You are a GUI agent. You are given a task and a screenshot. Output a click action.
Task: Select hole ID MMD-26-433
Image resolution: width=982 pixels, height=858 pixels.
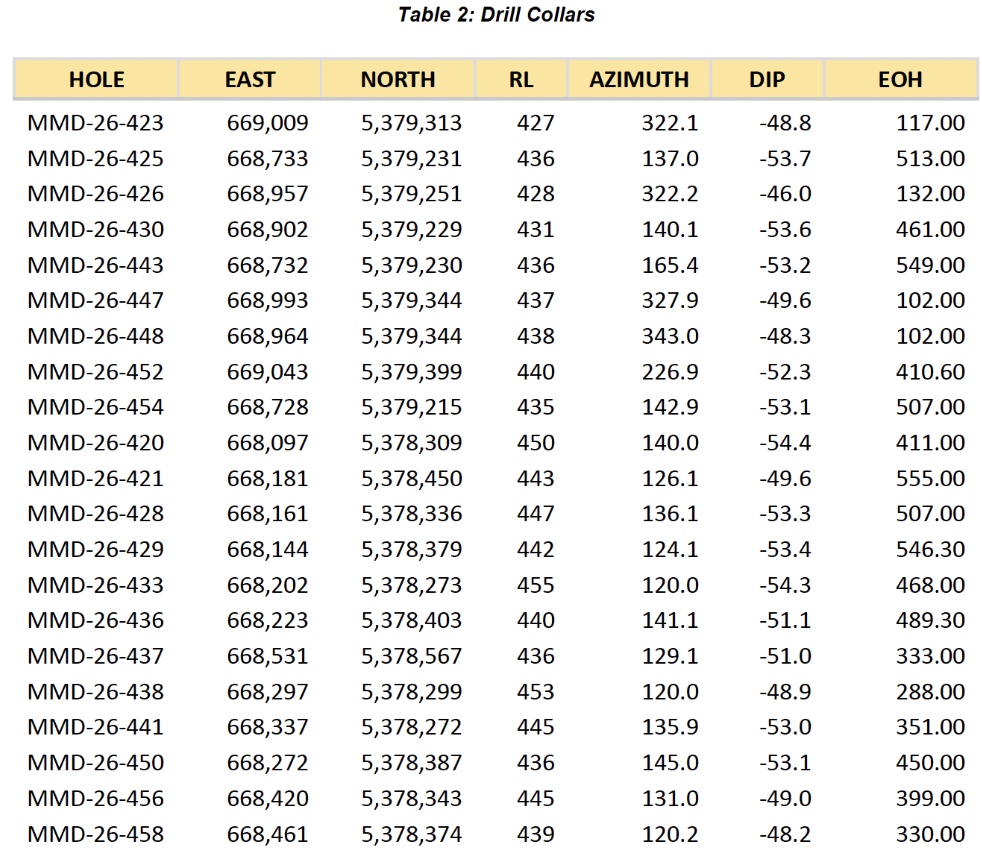pos(95,585)
